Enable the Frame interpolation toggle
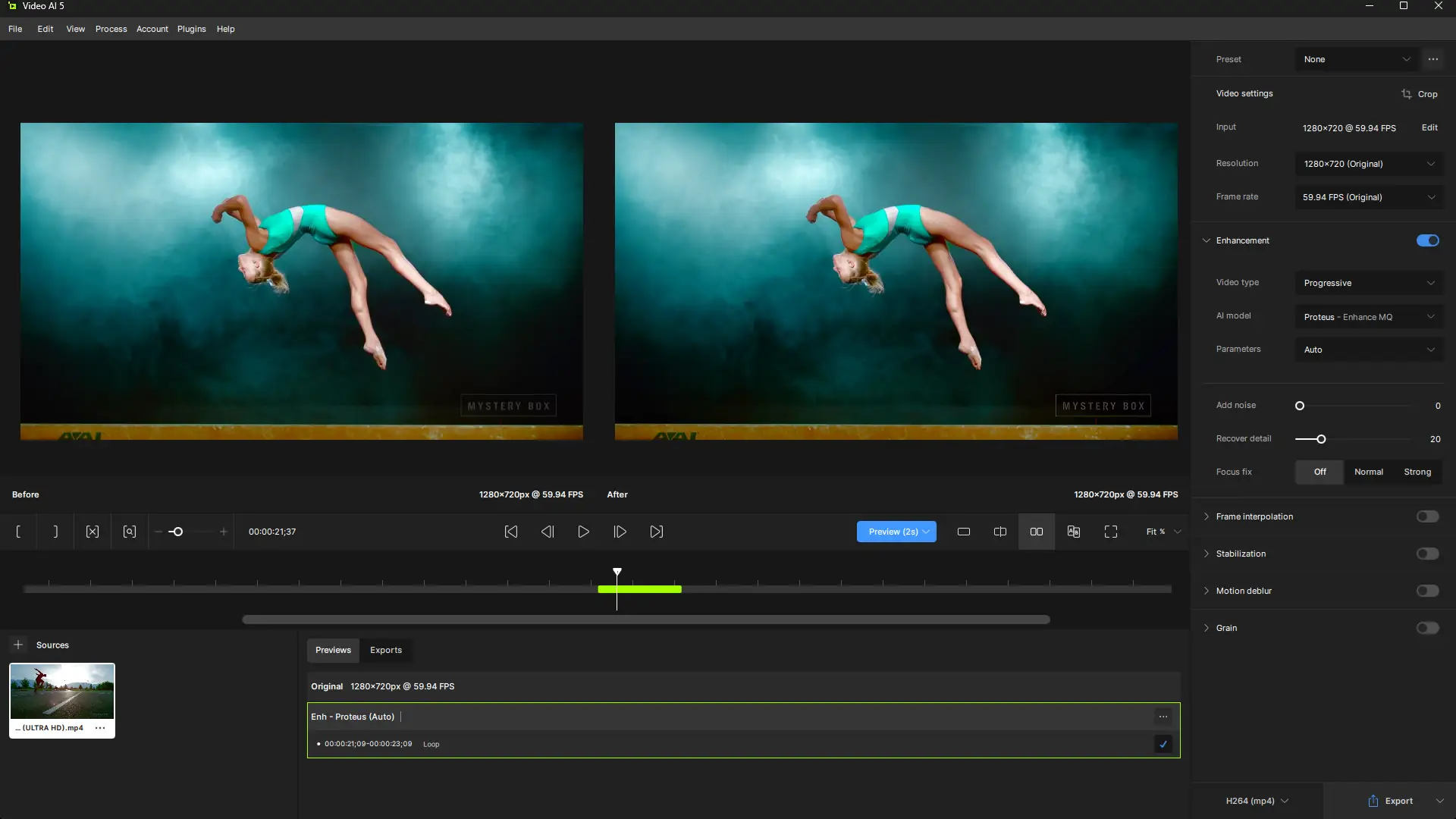 (x=1427, y=516)
